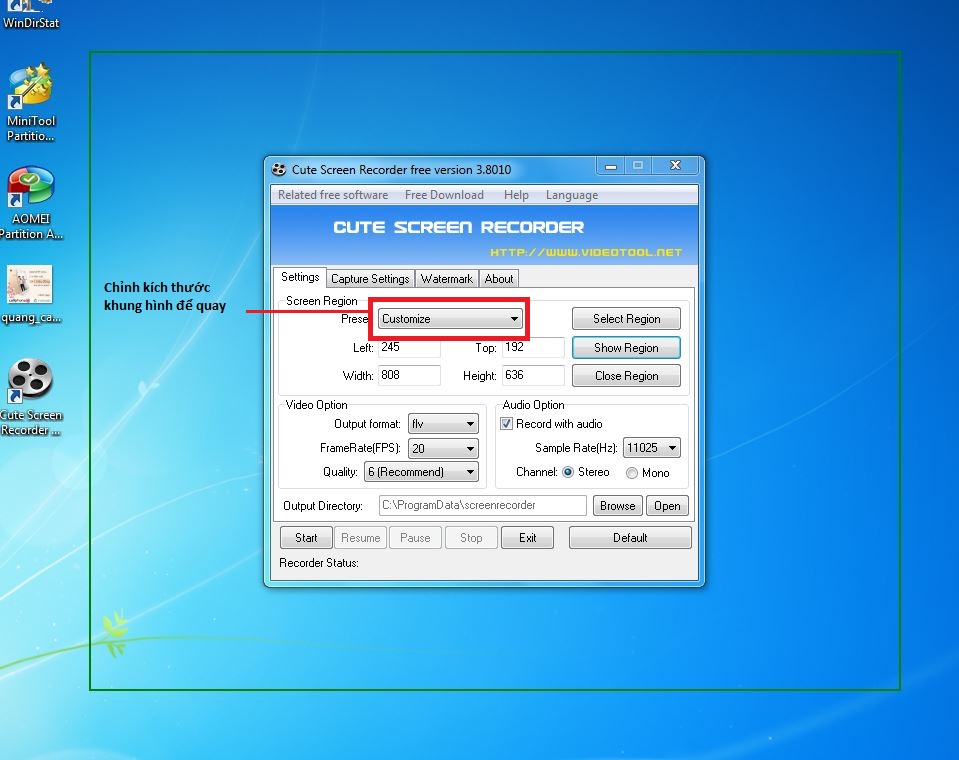Open the Output format flv dropdown
This screenshot has height=760, width=959.
[443, 424]
